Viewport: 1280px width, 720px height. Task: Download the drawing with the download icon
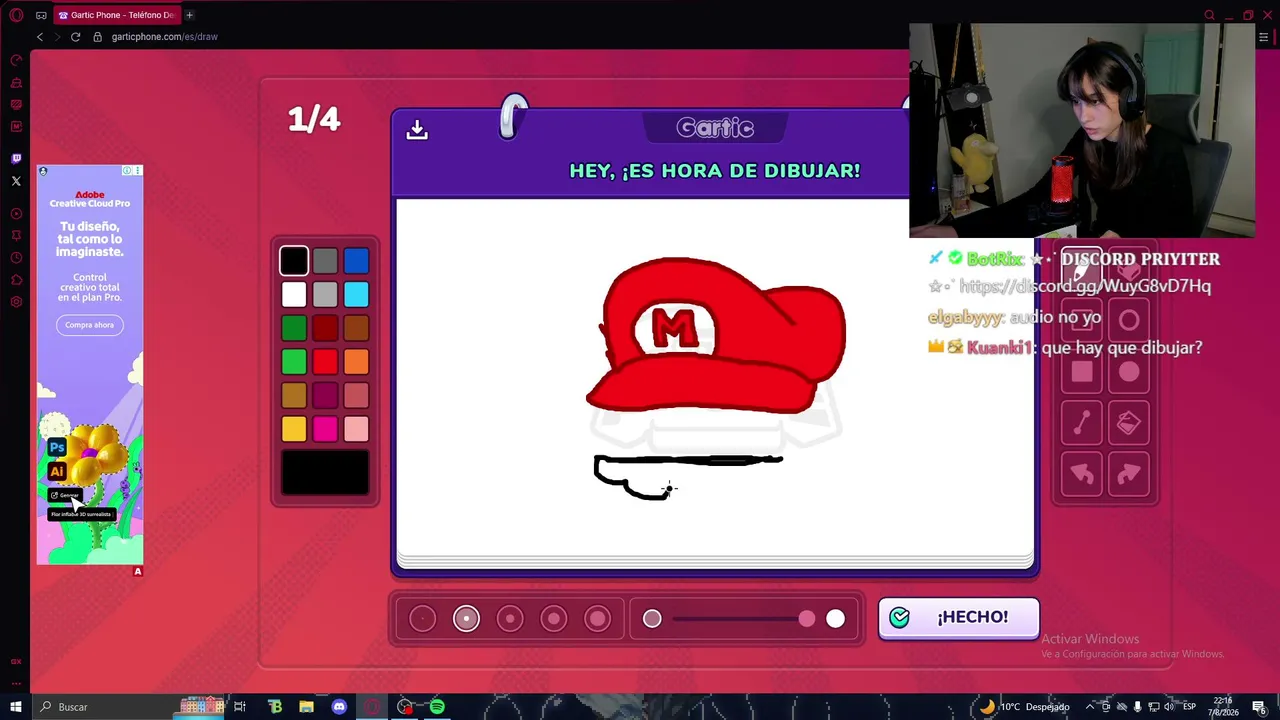[x=417, y=130]
